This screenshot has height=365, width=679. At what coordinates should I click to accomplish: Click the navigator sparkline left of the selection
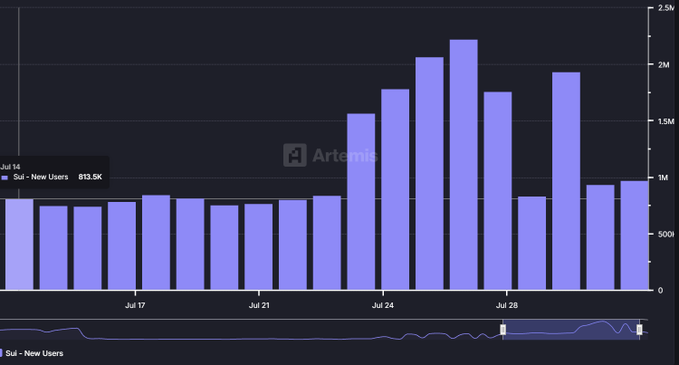tap(251, 333)
